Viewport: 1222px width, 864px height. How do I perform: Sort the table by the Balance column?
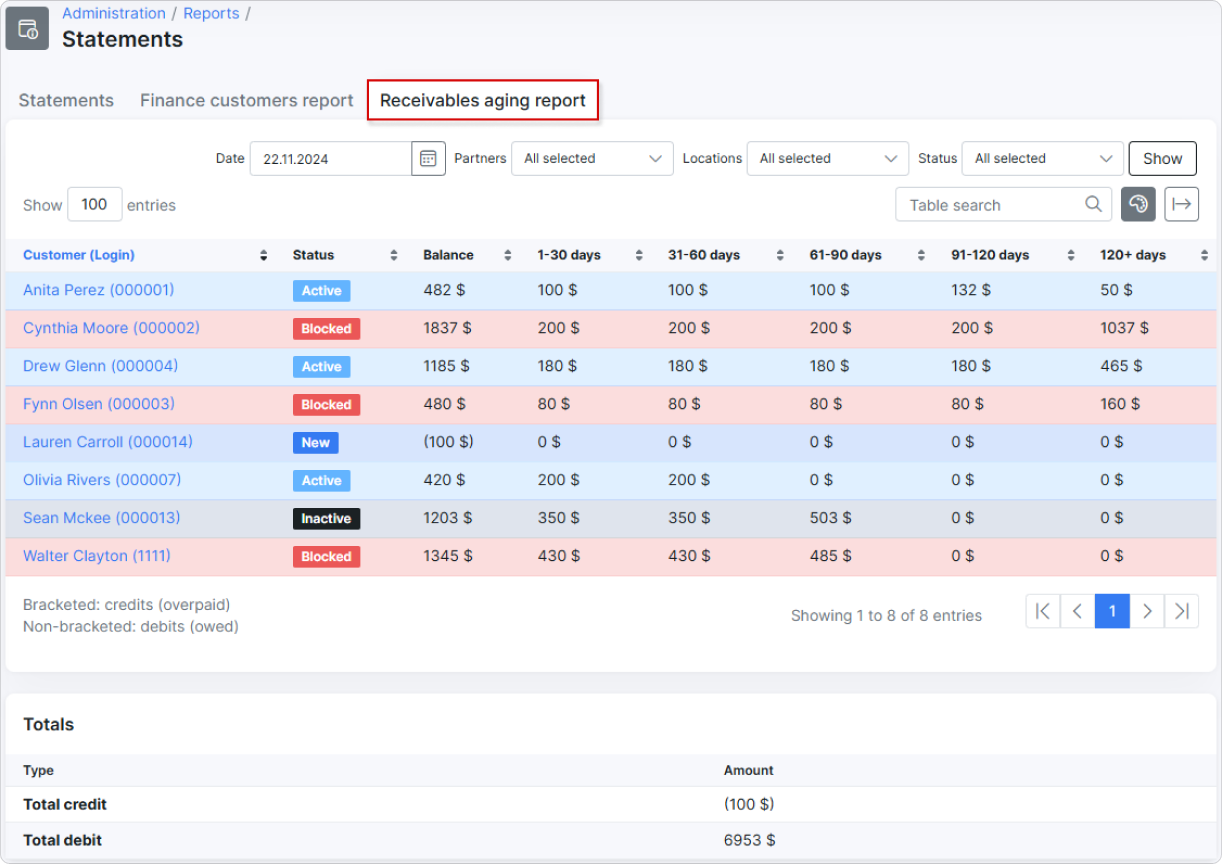coord(507,255)
